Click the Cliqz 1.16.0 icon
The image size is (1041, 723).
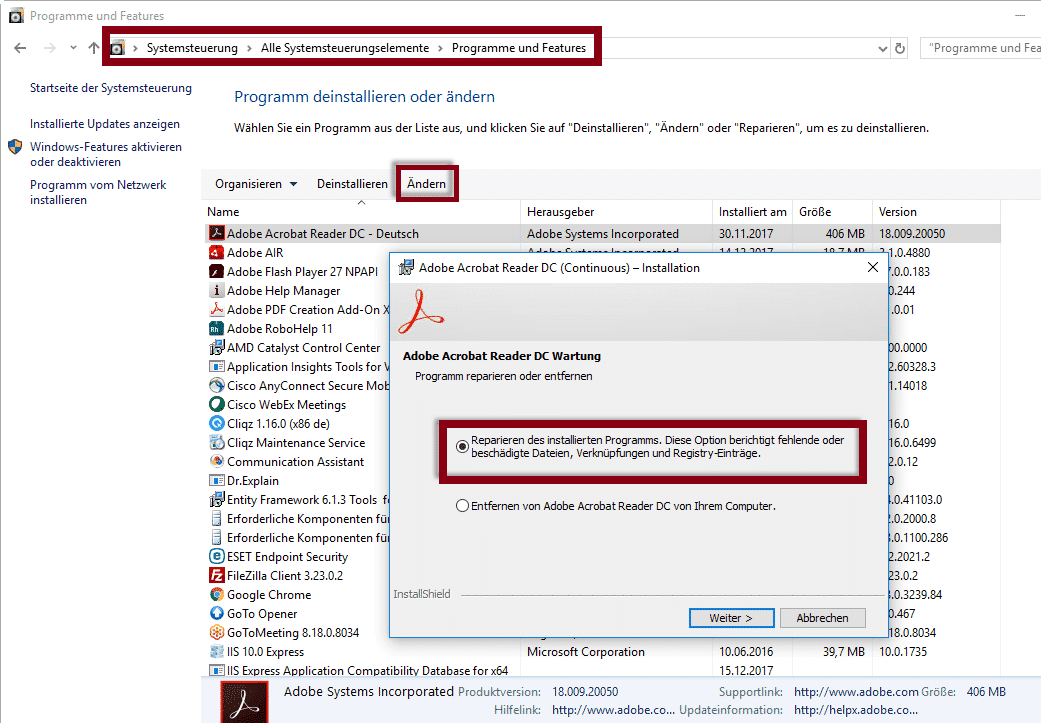point(216,423)
